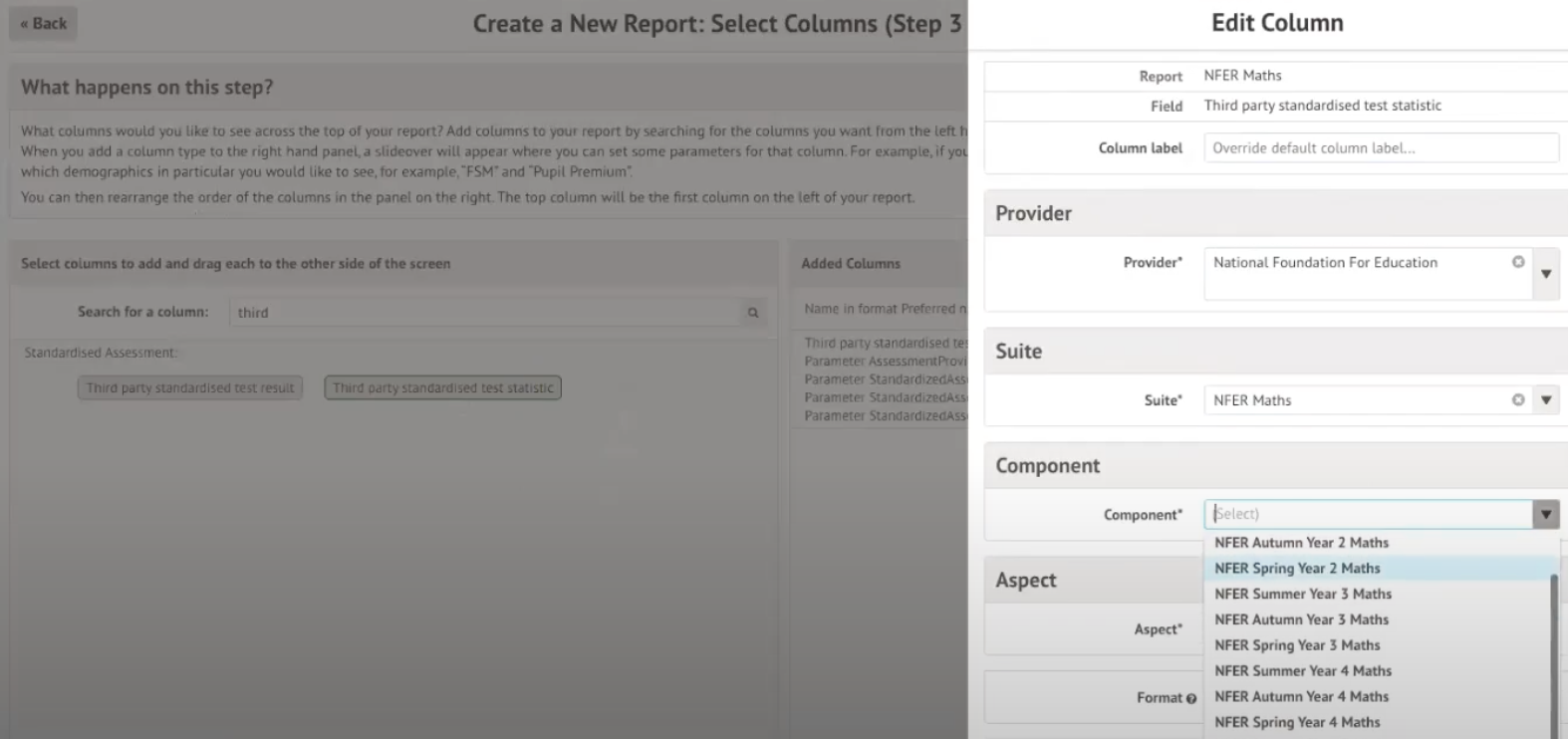
Task: Select NFER Autumn Year 2 Maths
Action: coord(1301,543)
